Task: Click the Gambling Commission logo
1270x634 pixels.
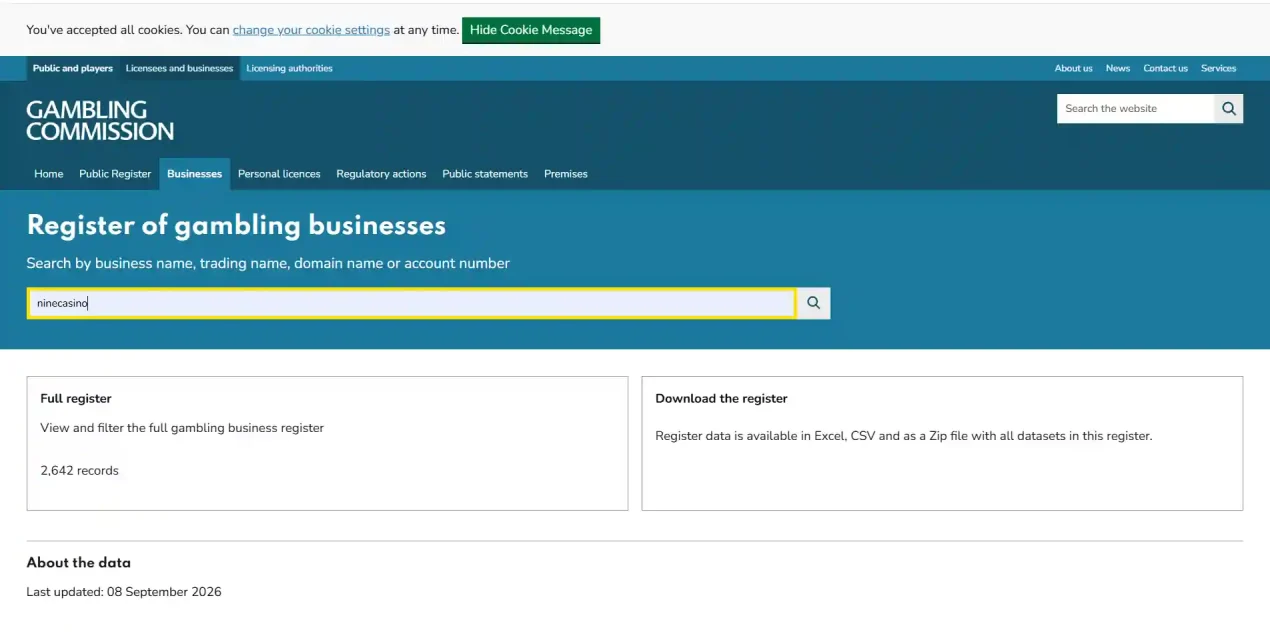Action: click(100, 120)
